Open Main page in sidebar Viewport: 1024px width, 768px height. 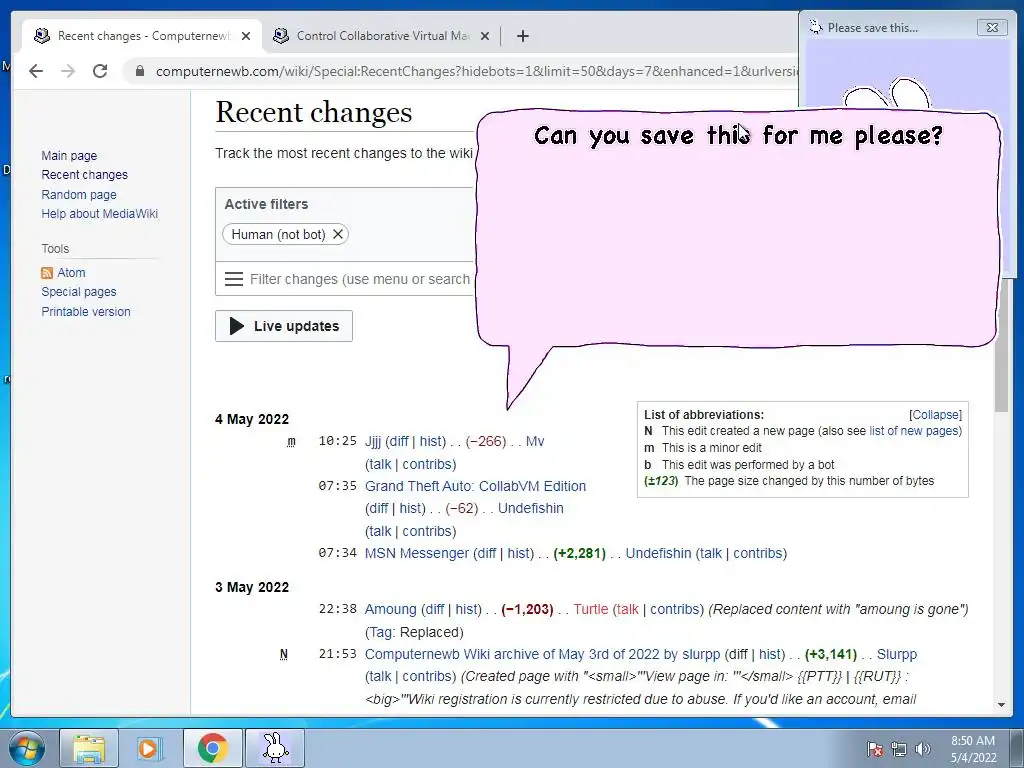coord(69,155)
